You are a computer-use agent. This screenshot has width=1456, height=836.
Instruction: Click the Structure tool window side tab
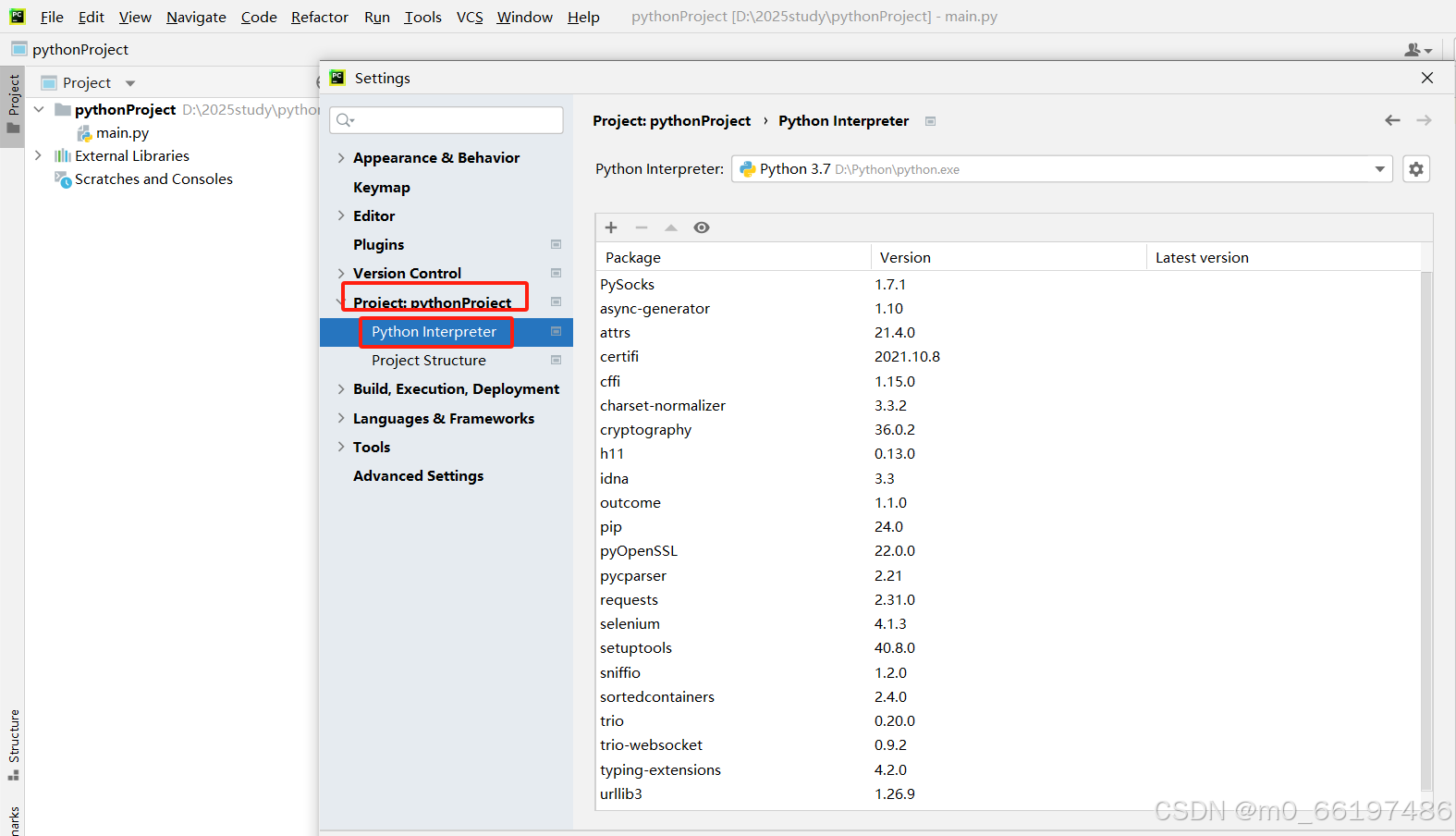coord(13,744)
